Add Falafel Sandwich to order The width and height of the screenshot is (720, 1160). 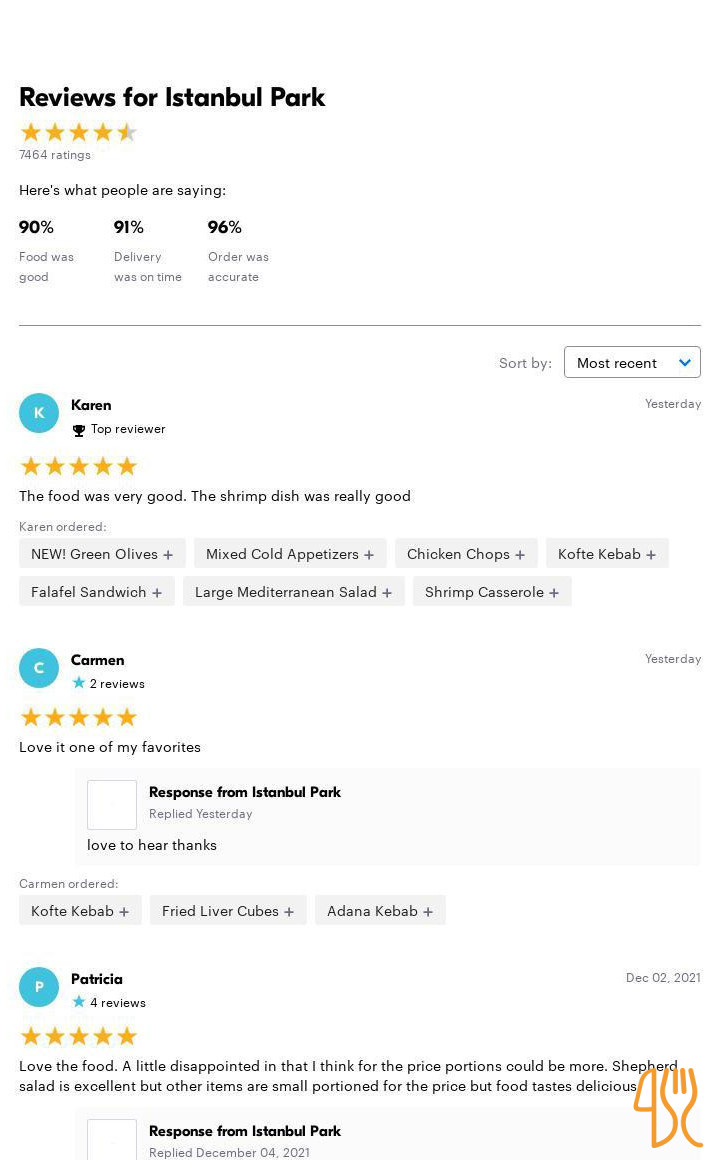pos(96,592)
